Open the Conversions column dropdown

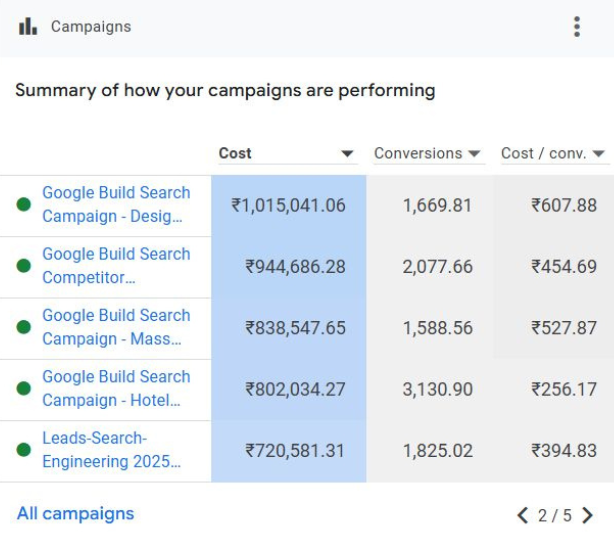475,154
